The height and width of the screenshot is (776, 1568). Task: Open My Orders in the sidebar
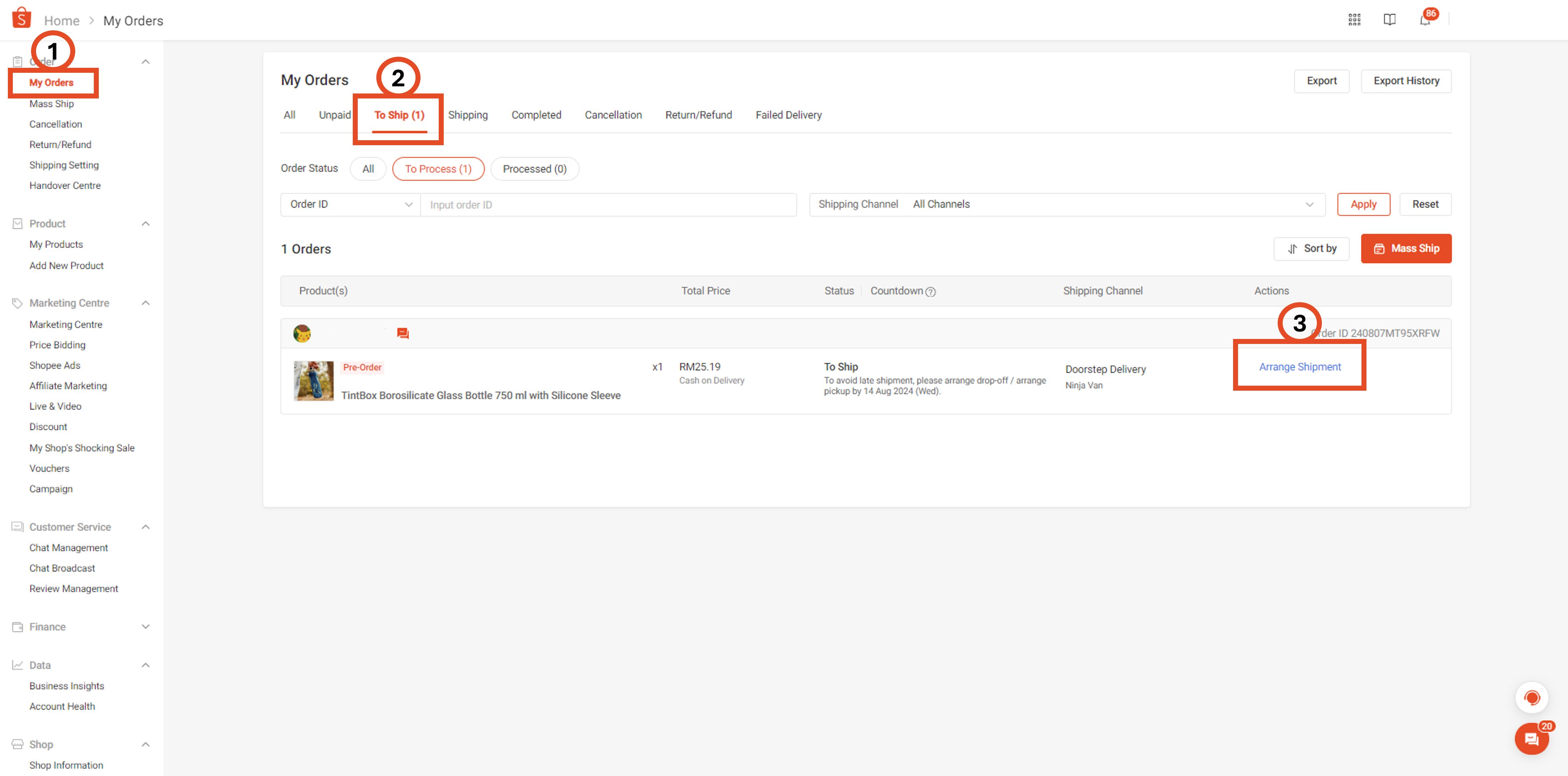click(x=51, y=83)
